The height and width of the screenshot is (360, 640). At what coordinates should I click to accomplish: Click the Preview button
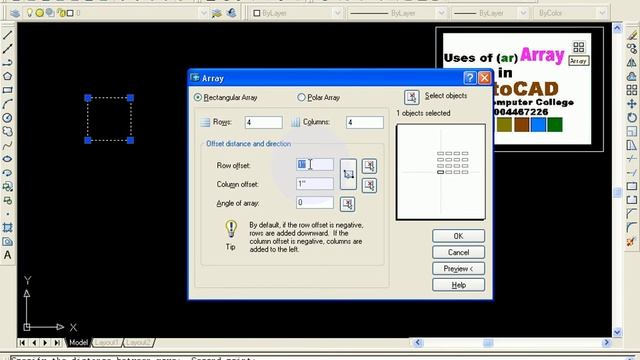[x=458, y=269]
